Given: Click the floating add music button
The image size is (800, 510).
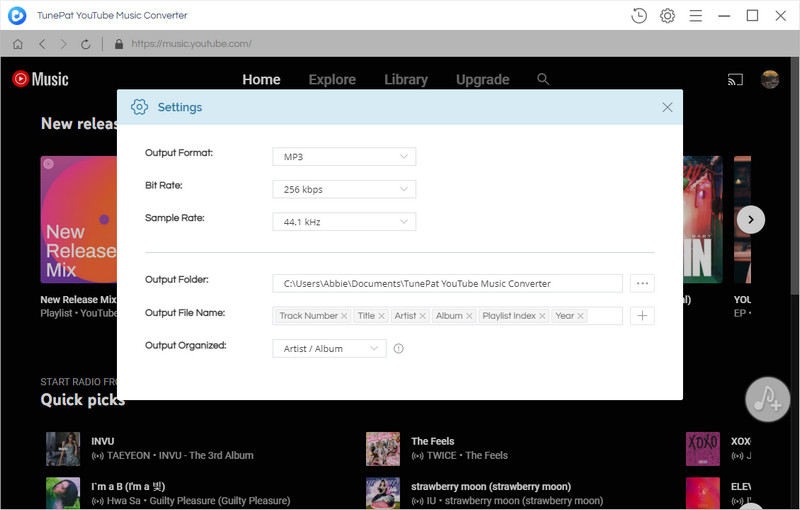Looking at the screenshot, I should (768, 399).
